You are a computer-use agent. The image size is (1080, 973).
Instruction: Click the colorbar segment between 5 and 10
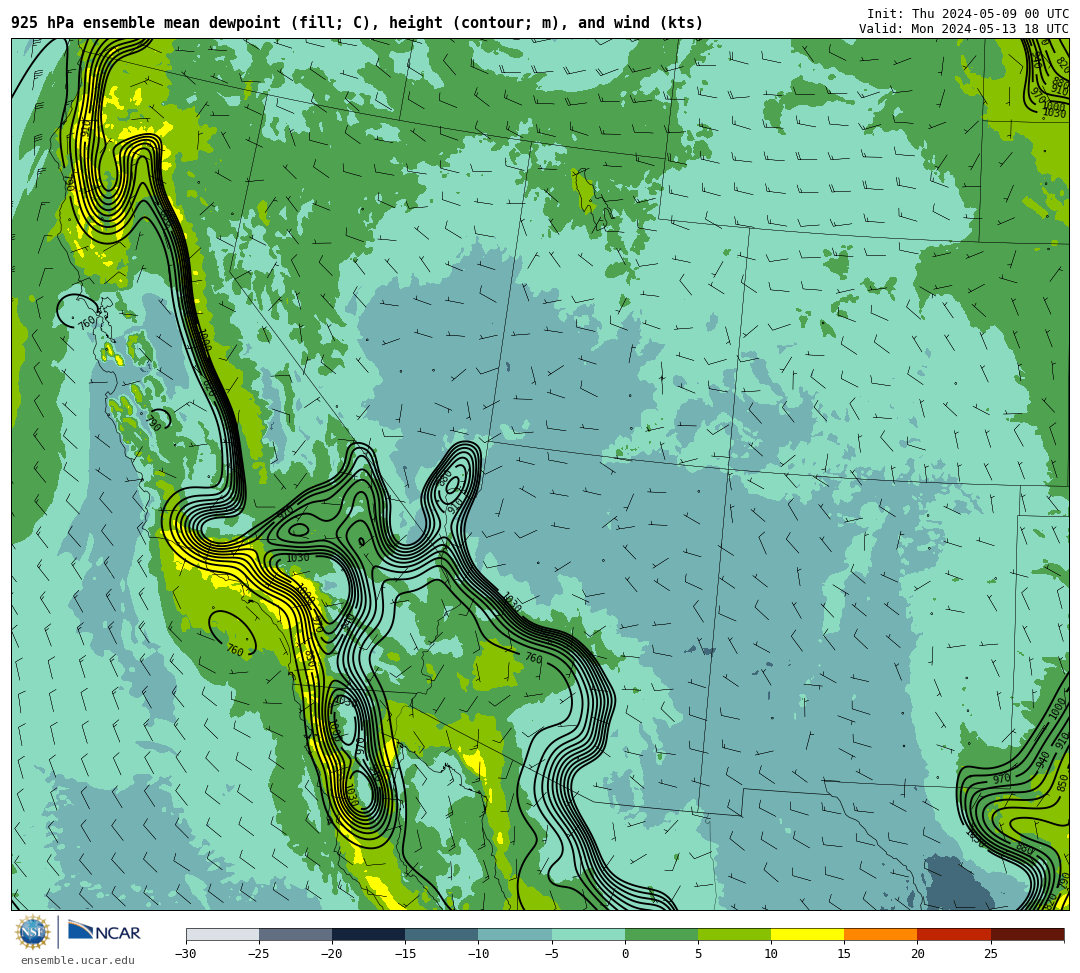(734, 934)
